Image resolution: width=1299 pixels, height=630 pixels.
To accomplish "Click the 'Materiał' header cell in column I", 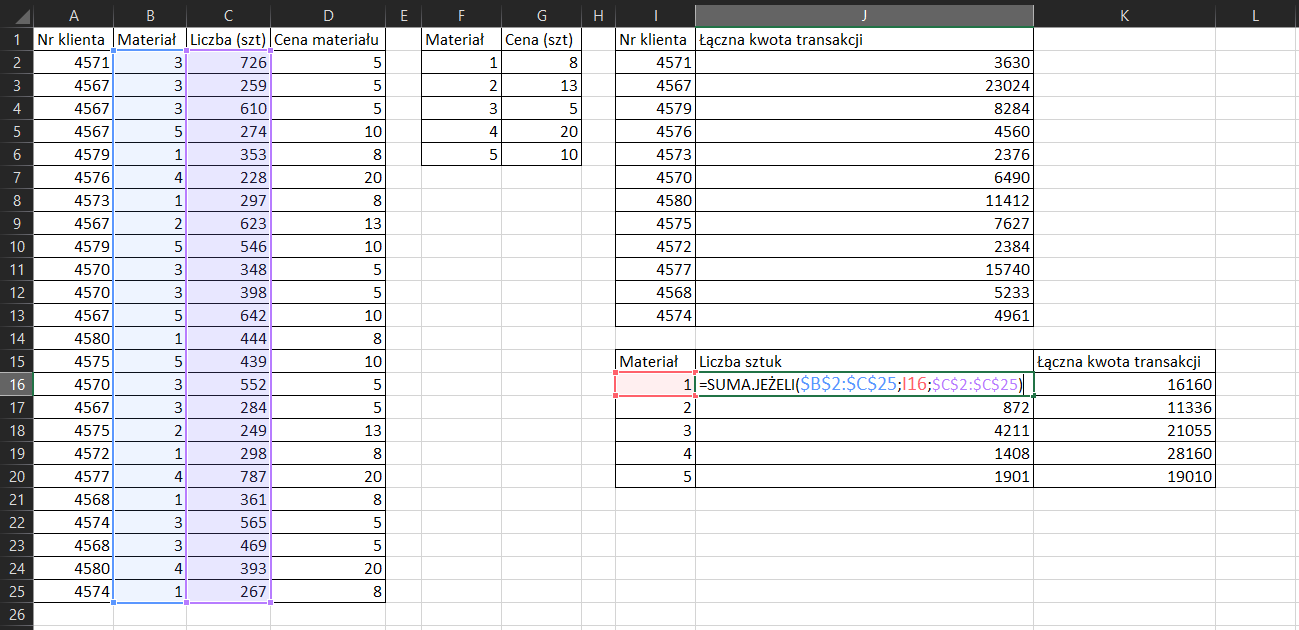I will pyautogui.click(x=656, y=362).
